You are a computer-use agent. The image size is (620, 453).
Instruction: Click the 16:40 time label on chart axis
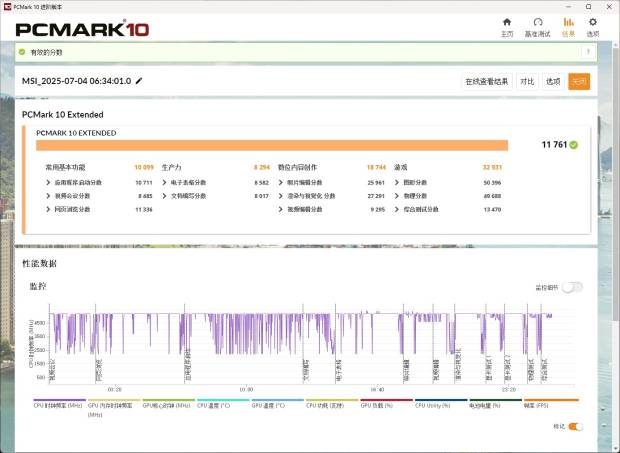(377, 390)
